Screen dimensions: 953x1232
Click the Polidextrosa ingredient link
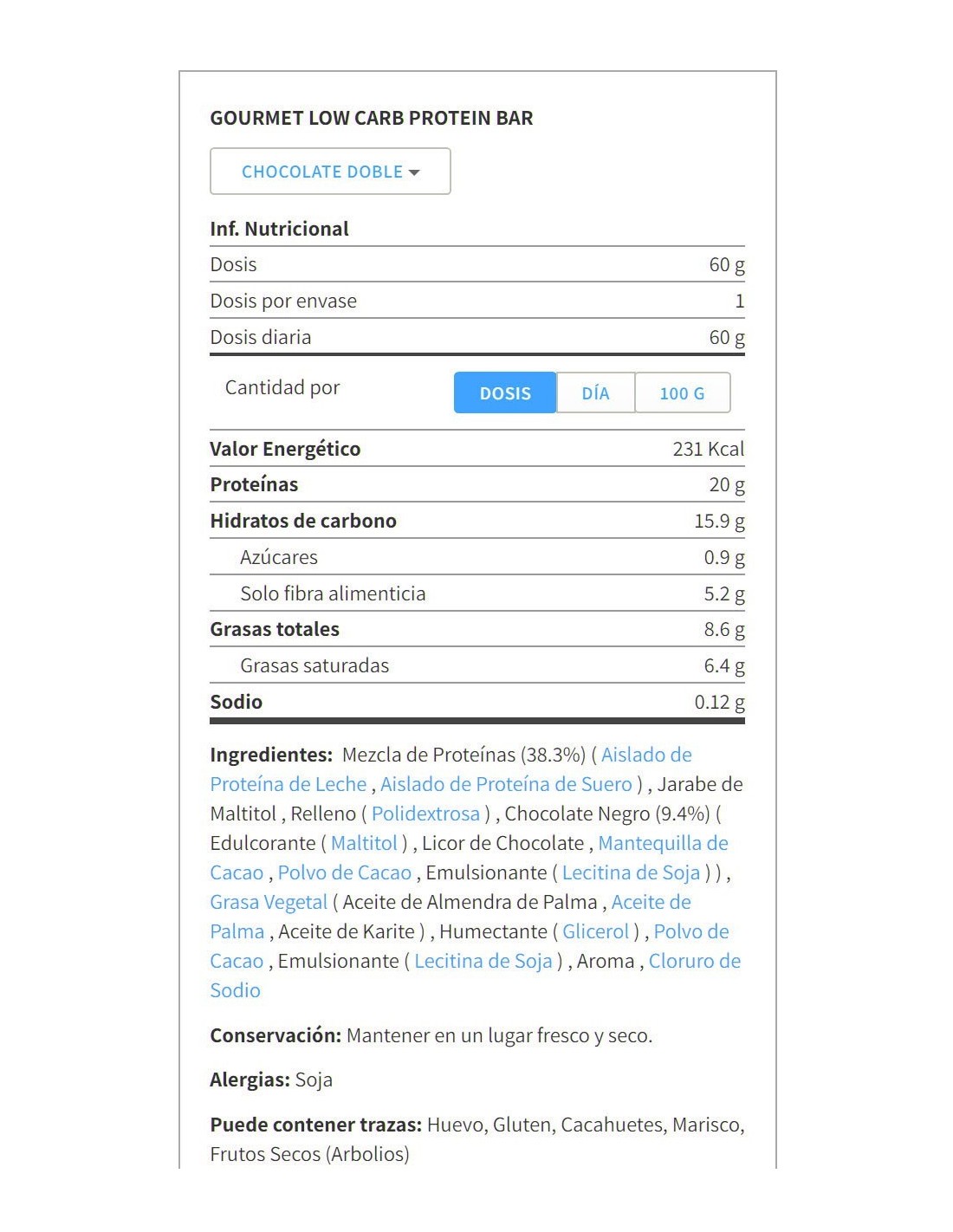point(425,814)
